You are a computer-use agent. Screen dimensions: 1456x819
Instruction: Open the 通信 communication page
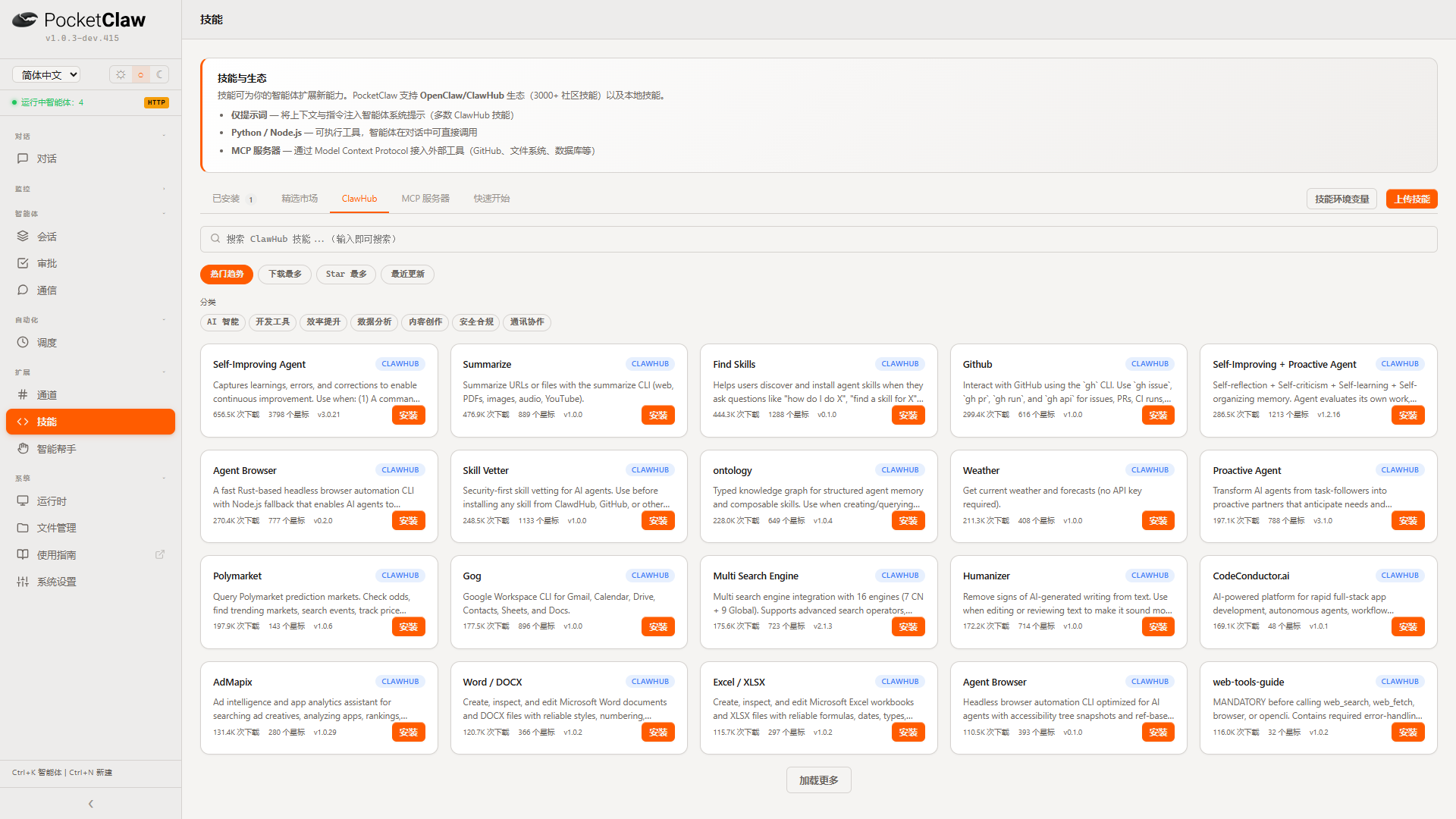90,290
